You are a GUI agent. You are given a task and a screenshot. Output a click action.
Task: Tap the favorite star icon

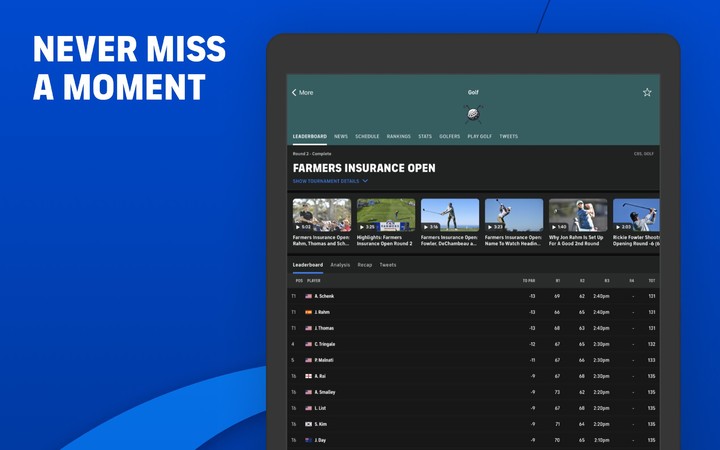(x=647, y=92)
